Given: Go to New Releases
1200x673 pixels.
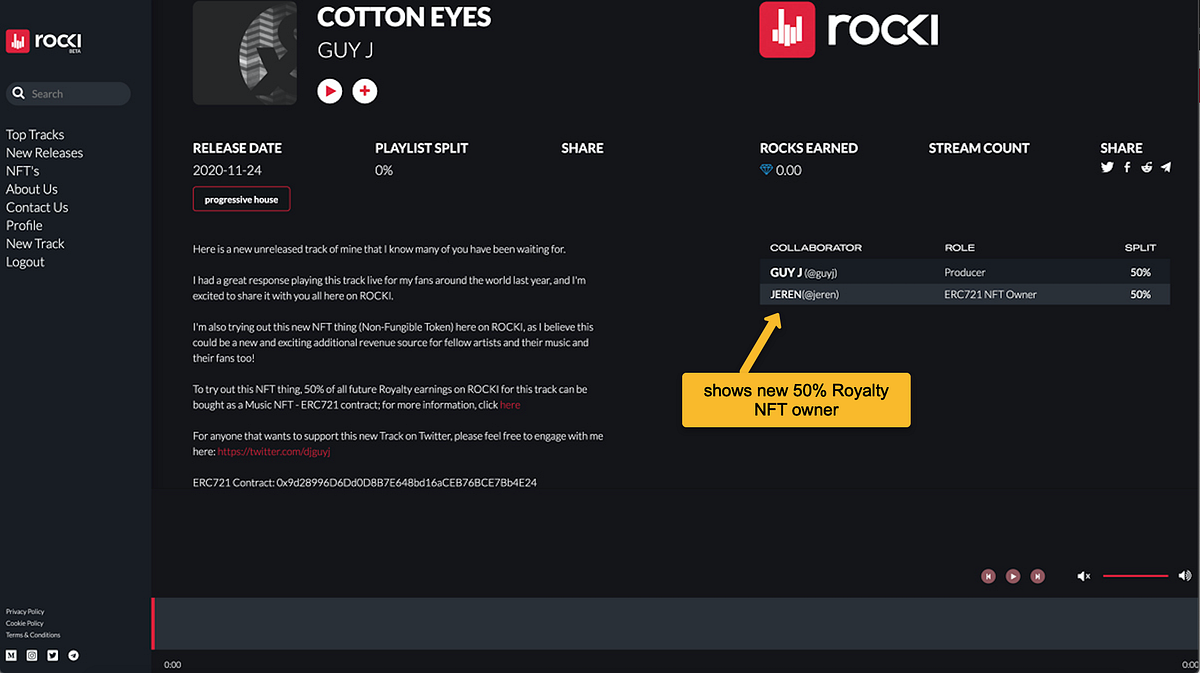Looking at the screenshot, I should click(x=44, y=153).
